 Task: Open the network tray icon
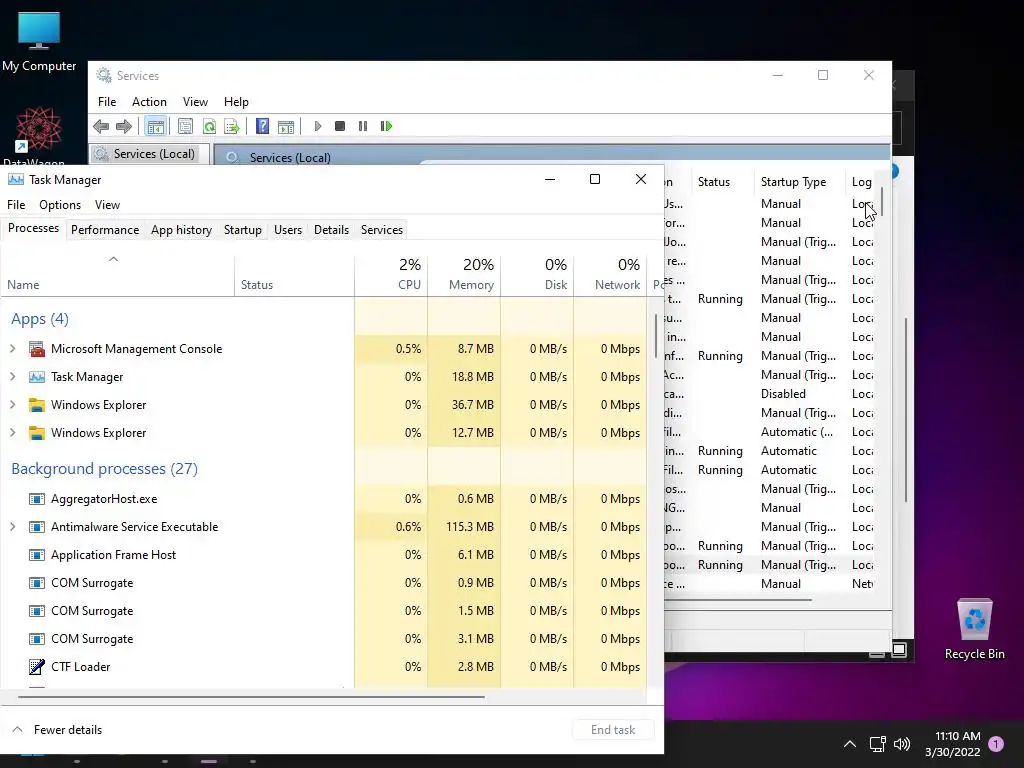[878, 744]
